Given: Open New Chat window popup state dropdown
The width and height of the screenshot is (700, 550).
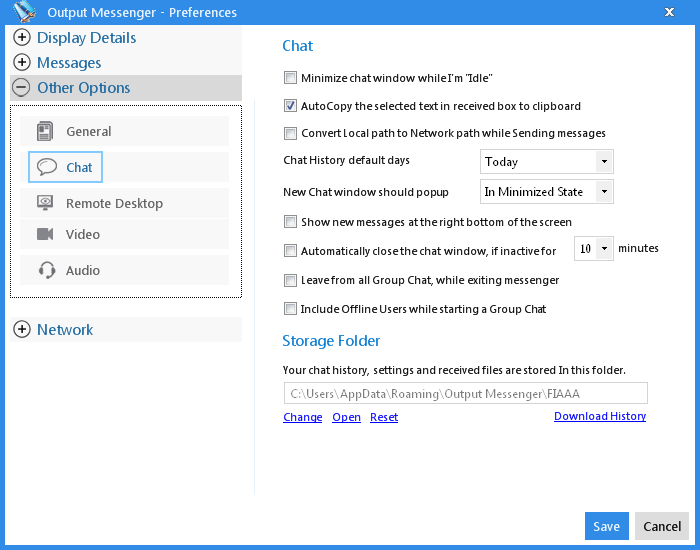Looking at the screenshot, I should [546, 192].
